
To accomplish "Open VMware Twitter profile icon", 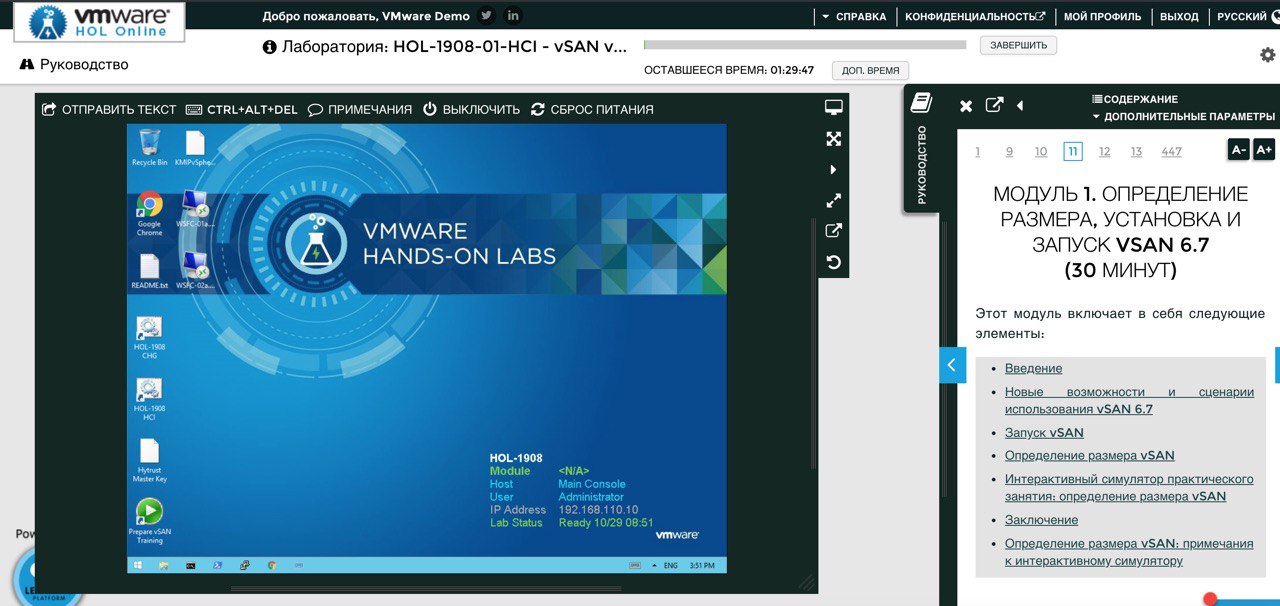I will coord(486,16).
